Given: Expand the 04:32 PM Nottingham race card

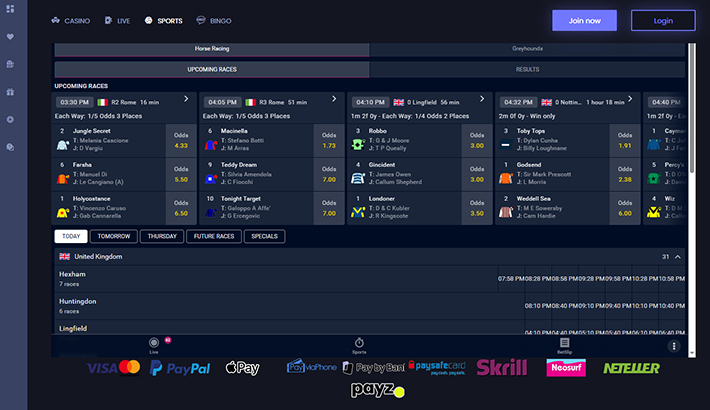Looking at the screenshot, I should pyautogui.click(x=630, y=99).
